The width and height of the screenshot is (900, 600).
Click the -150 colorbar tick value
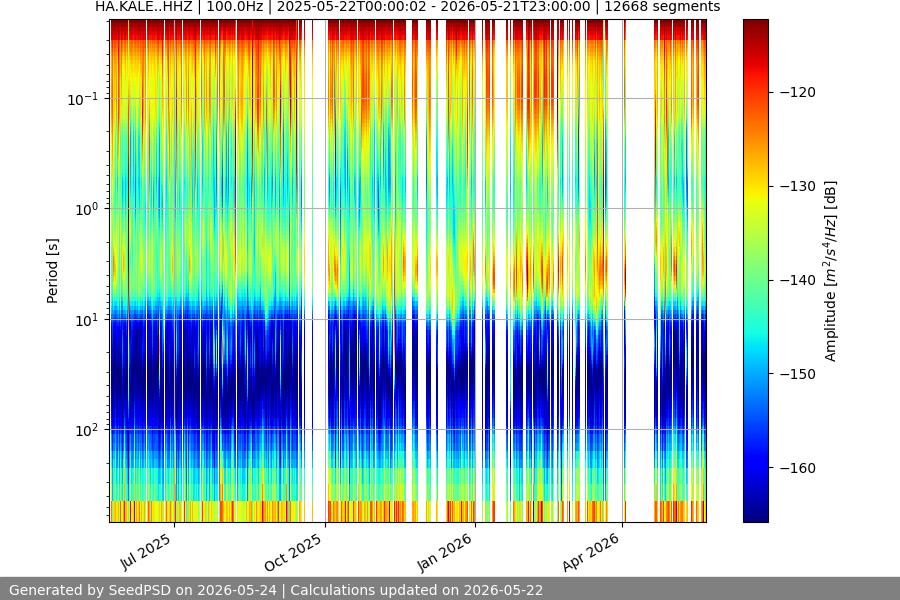point(798,374)
